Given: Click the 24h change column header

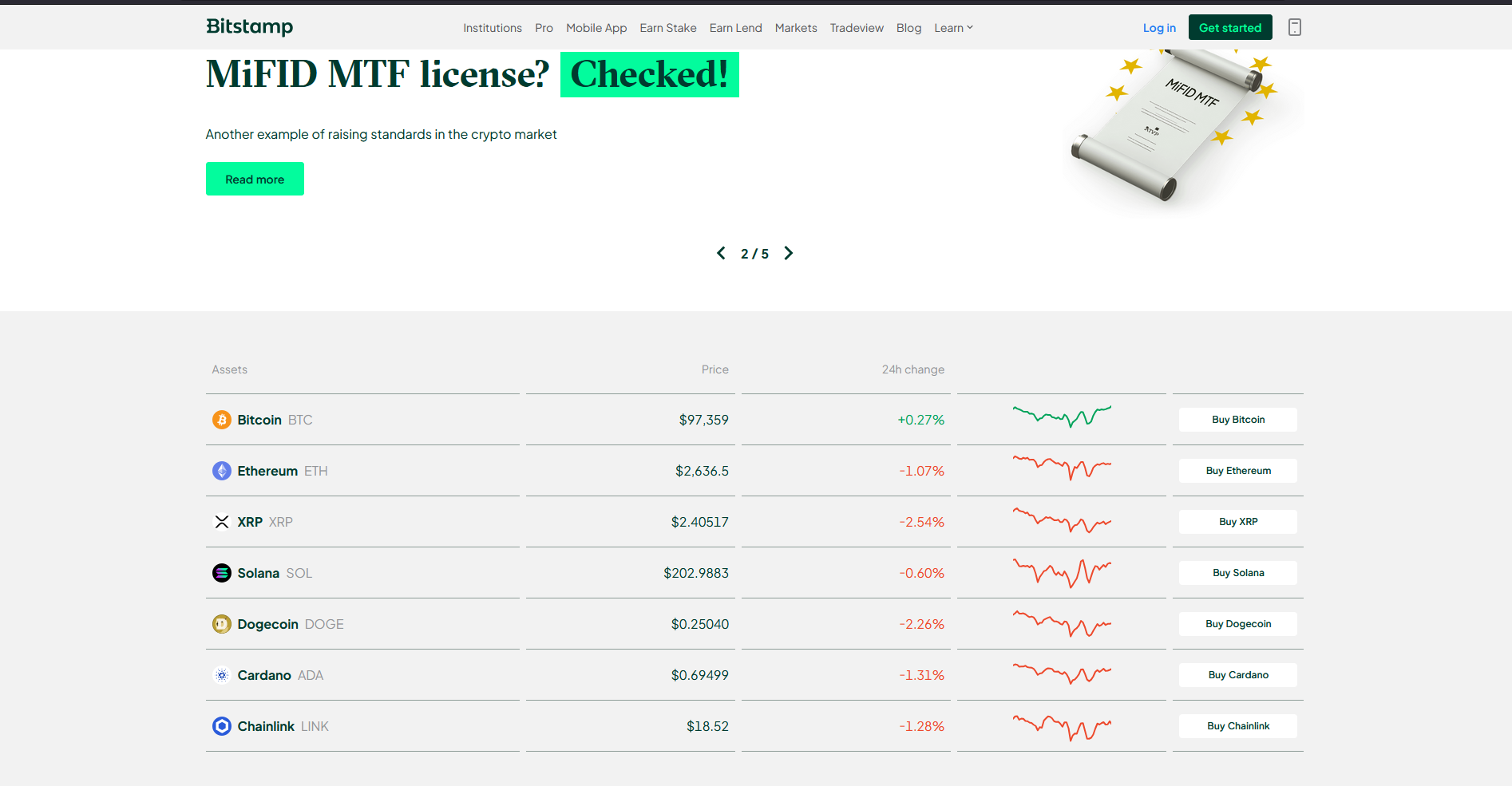Looking at the screenshot, I should tap(912, 369).
